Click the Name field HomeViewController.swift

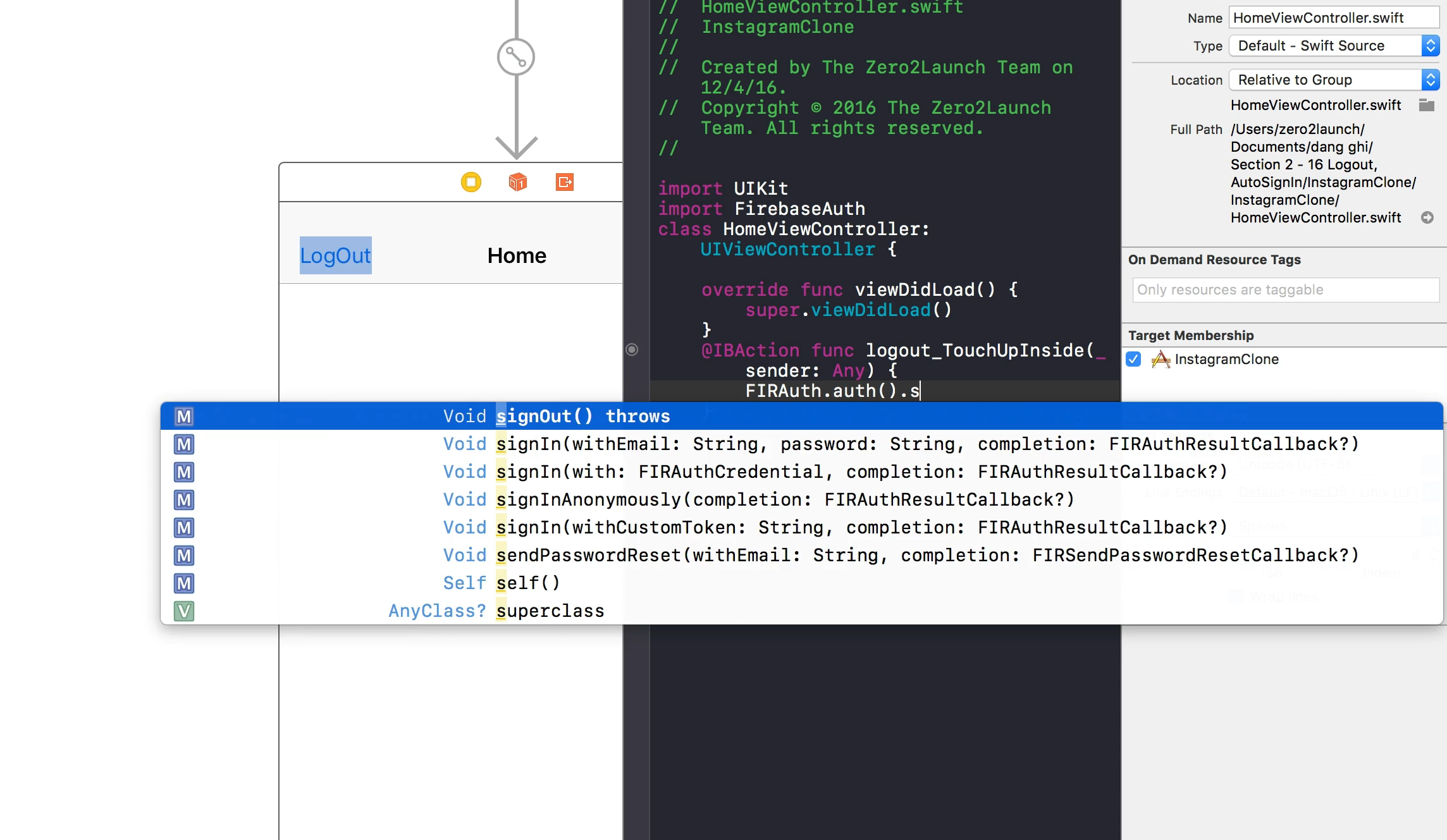1334,18
